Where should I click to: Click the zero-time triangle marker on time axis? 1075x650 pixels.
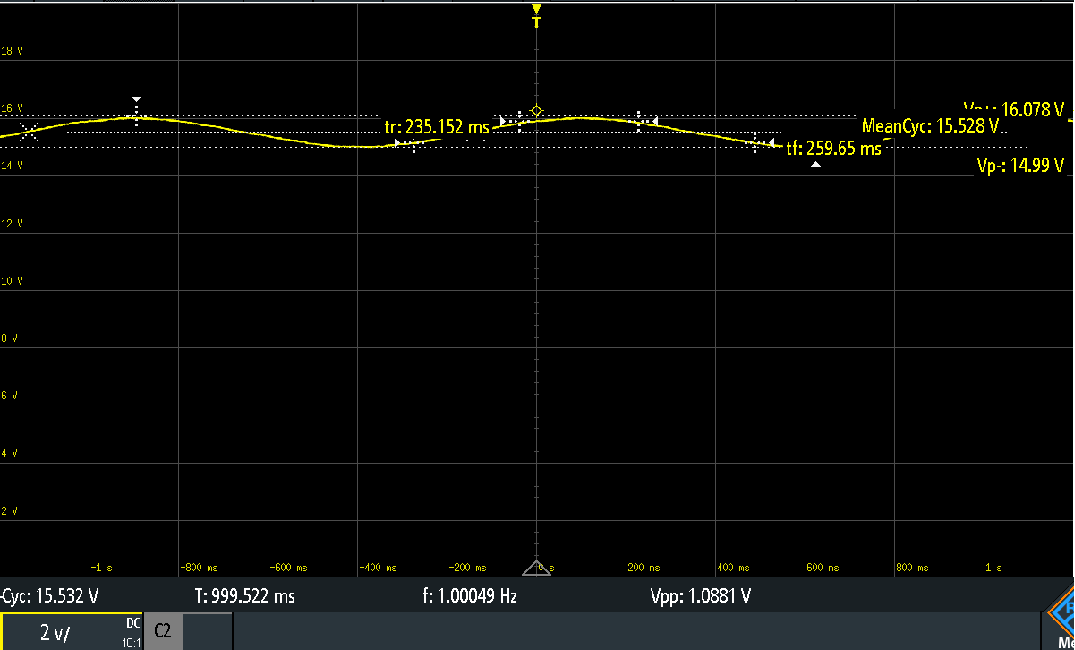[537, 567]
